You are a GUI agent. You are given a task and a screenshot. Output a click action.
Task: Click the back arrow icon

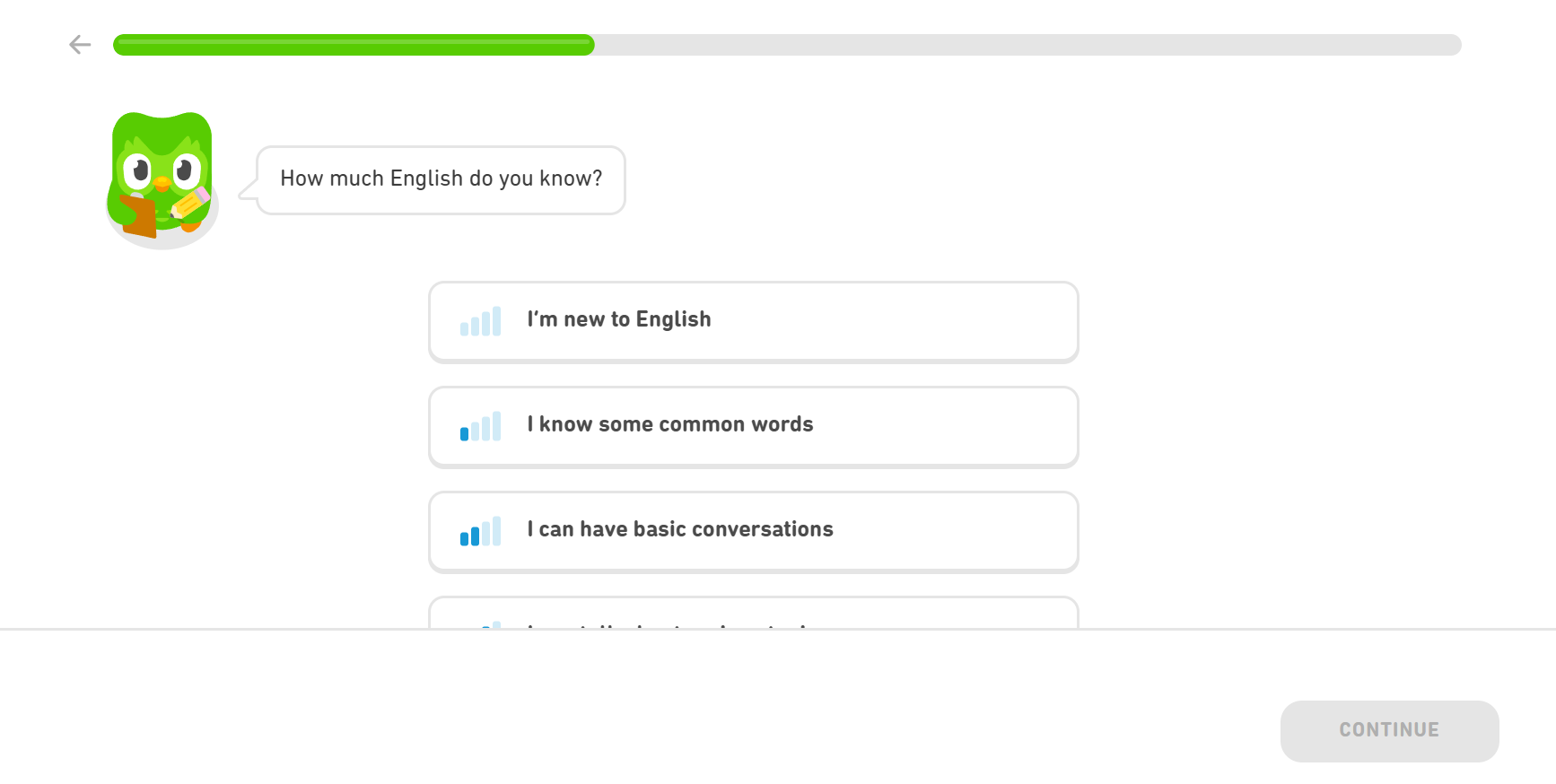[x=80, y=45]
